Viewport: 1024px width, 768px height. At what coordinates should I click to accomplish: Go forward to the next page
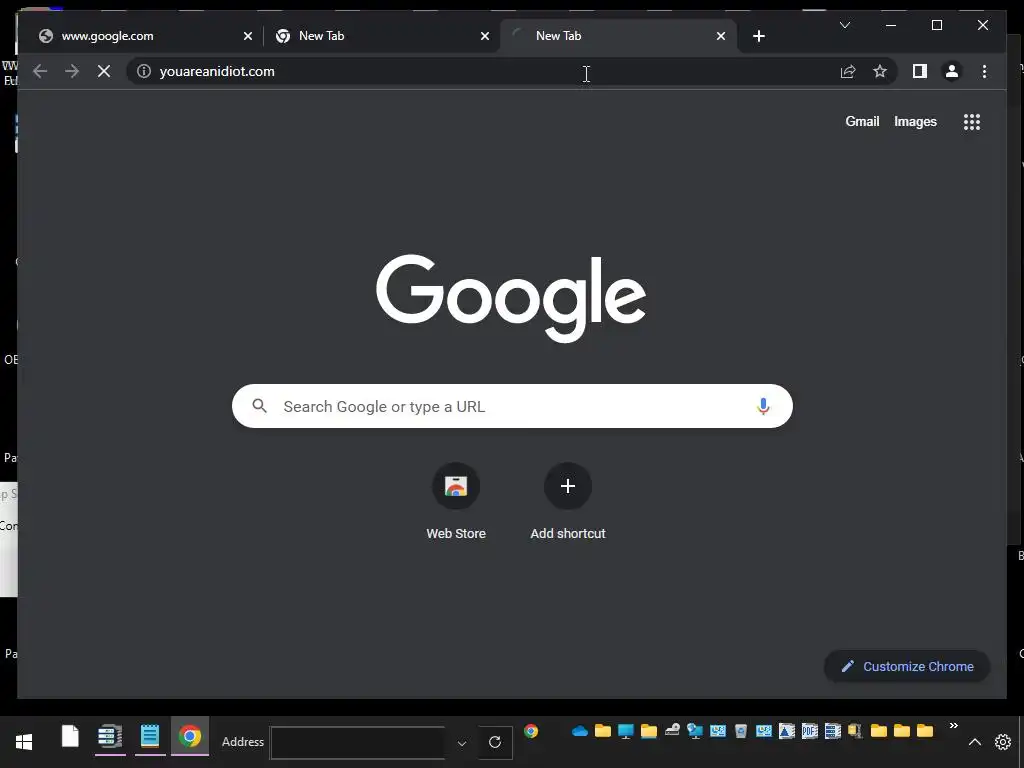click(x=72, y=71)
